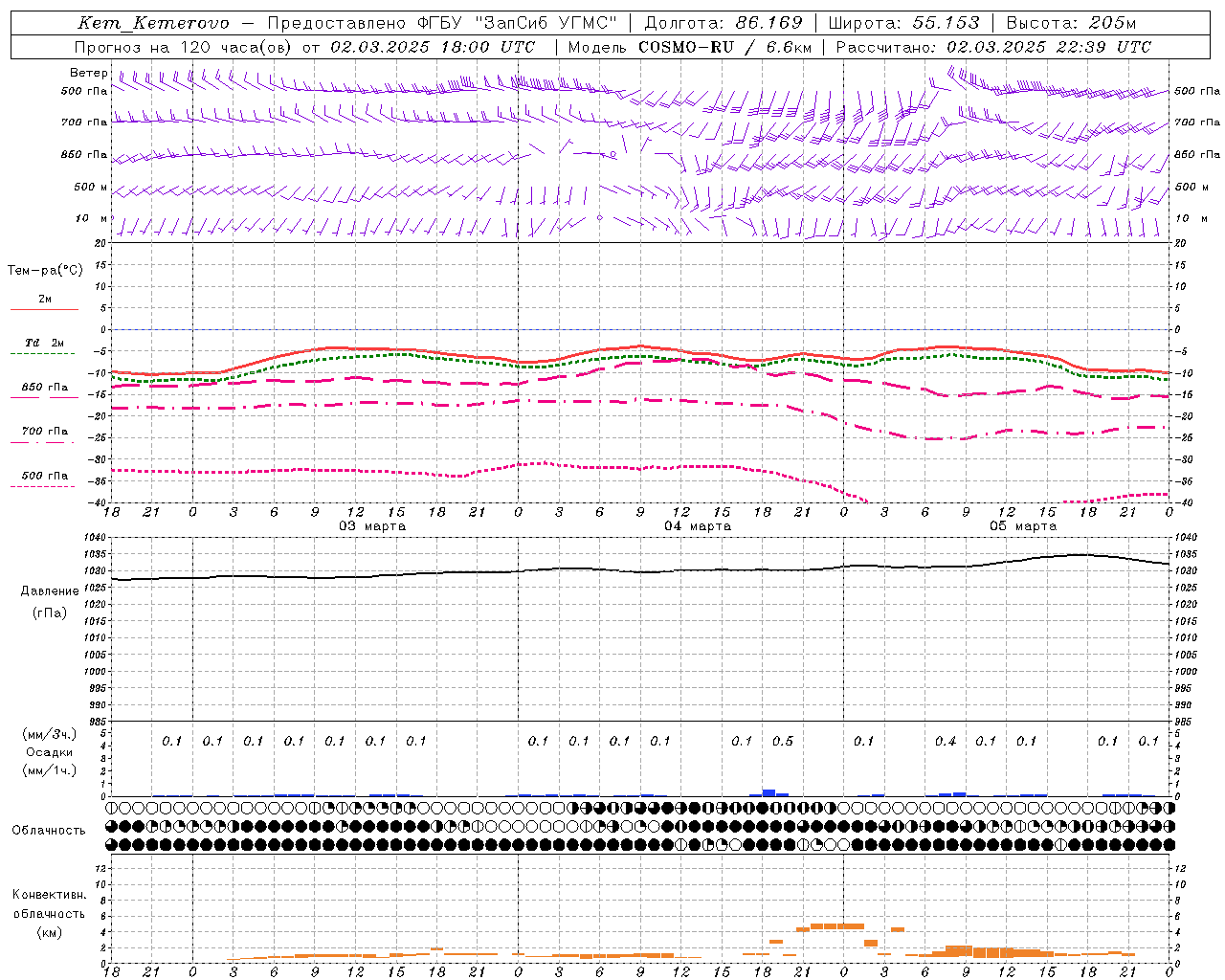1225x980 pixels.
Task: Click the 'Широта: 55.153' latitude value
Action: 903,23
